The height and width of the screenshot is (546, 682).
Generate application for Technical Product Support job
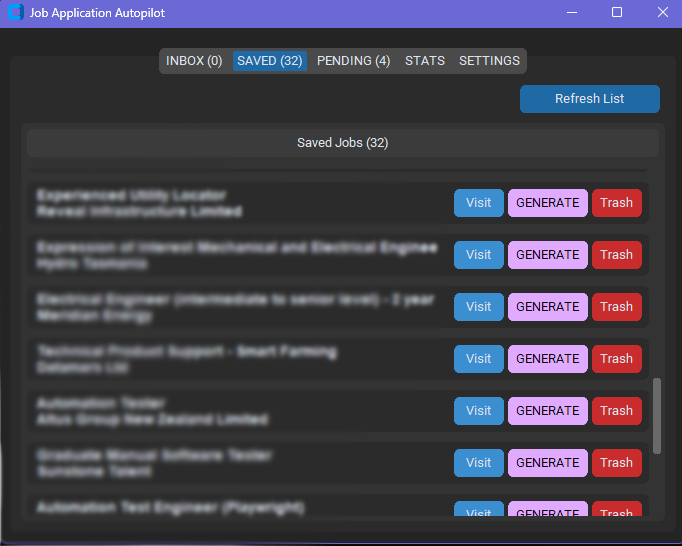click(548, 359)
